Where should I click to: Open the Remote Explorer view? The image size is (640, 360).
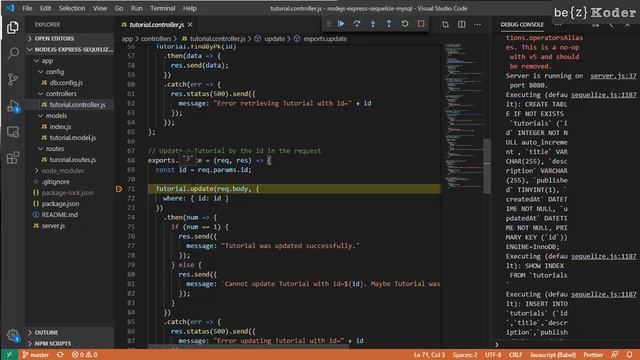coord(13,132)
